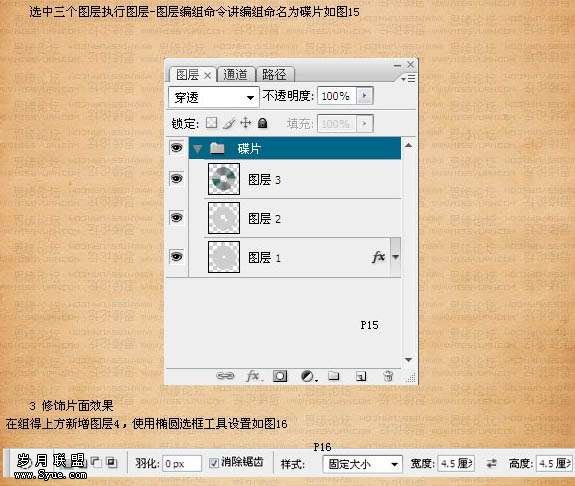Viewport: 575px width, 486px height.
Task: Collapse the 碟片 group triangle
Action: tap(198, 149)
